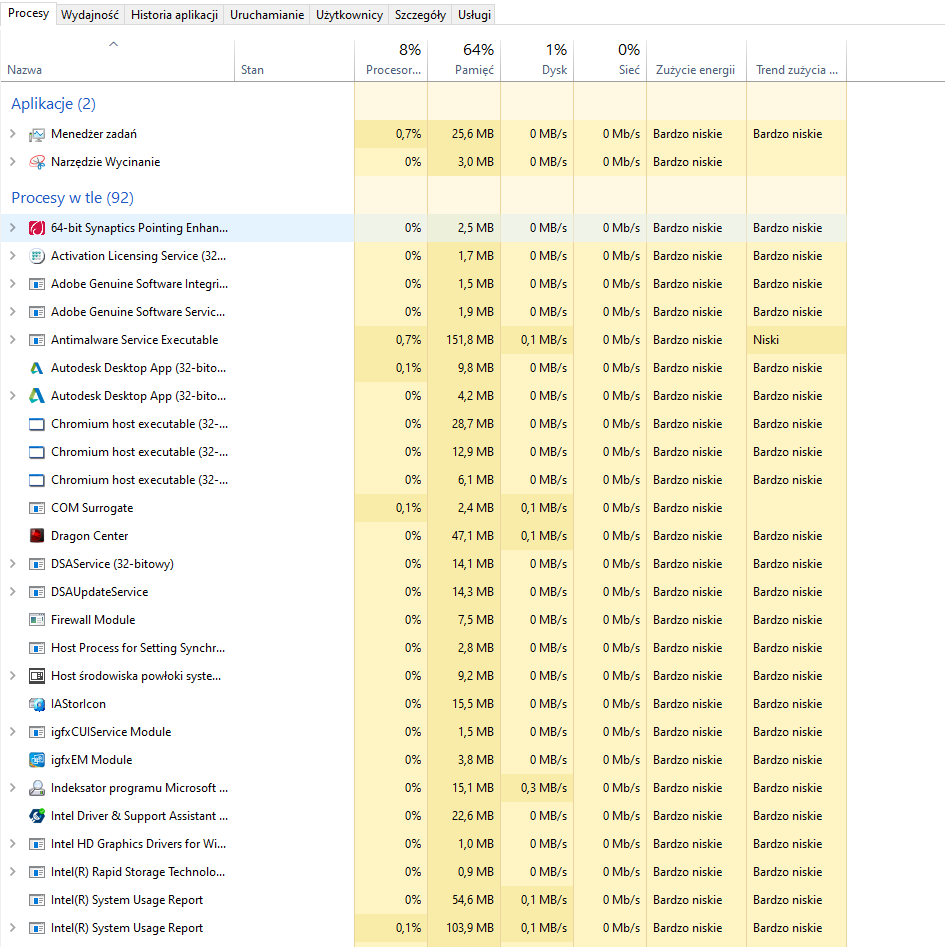Click the 0,3 MB/s disk value
Image resolution: width=945 pixels, height=947 pixels.
pyautogui.click(x=543, y=788)
